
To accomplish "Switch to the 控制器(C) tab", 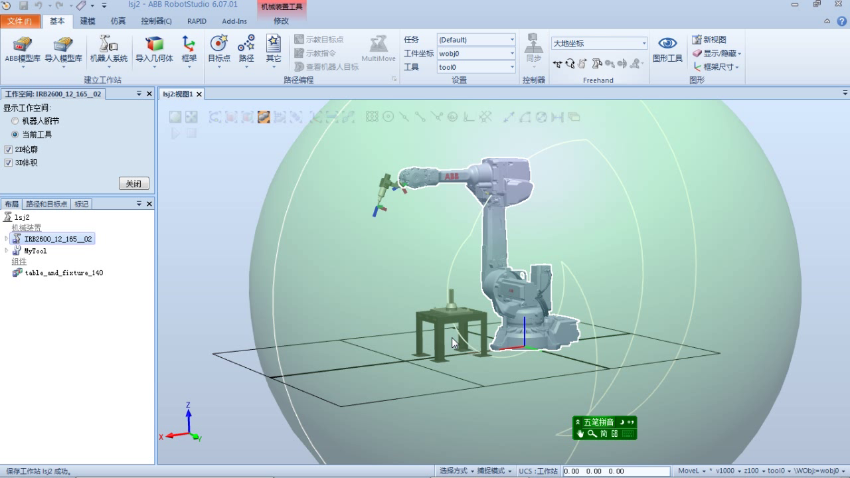I will coord(156,21).
